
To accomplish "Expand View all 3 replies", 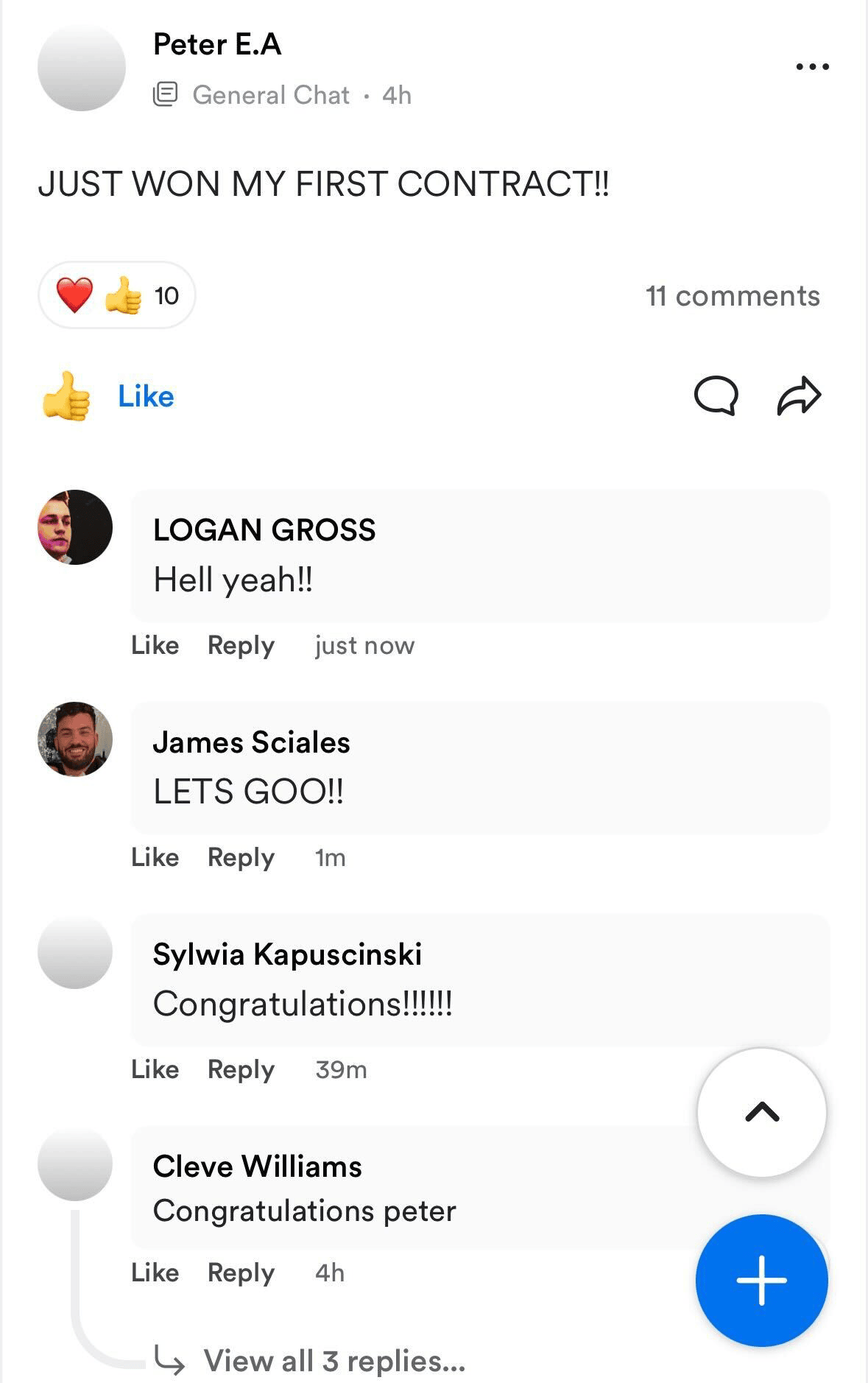I will 334,1361.
